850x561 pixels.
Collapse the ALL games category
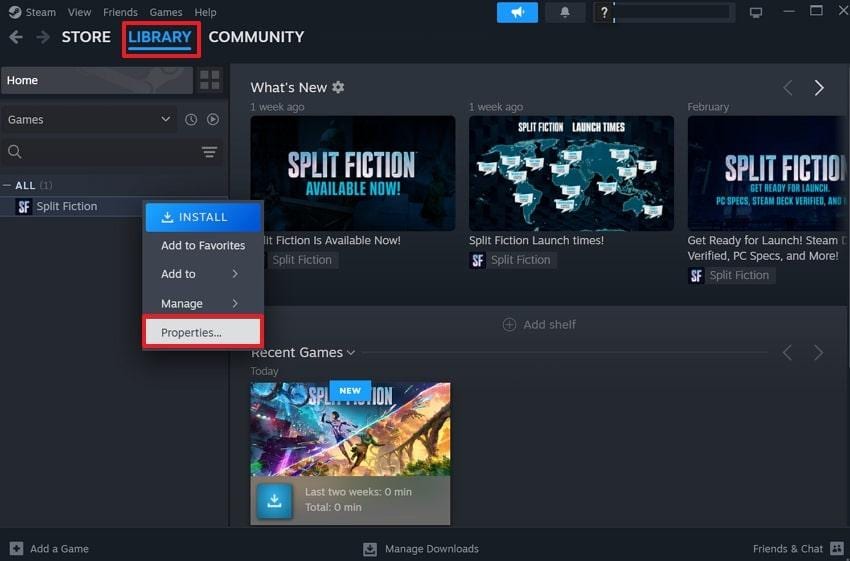coord(7,185)
